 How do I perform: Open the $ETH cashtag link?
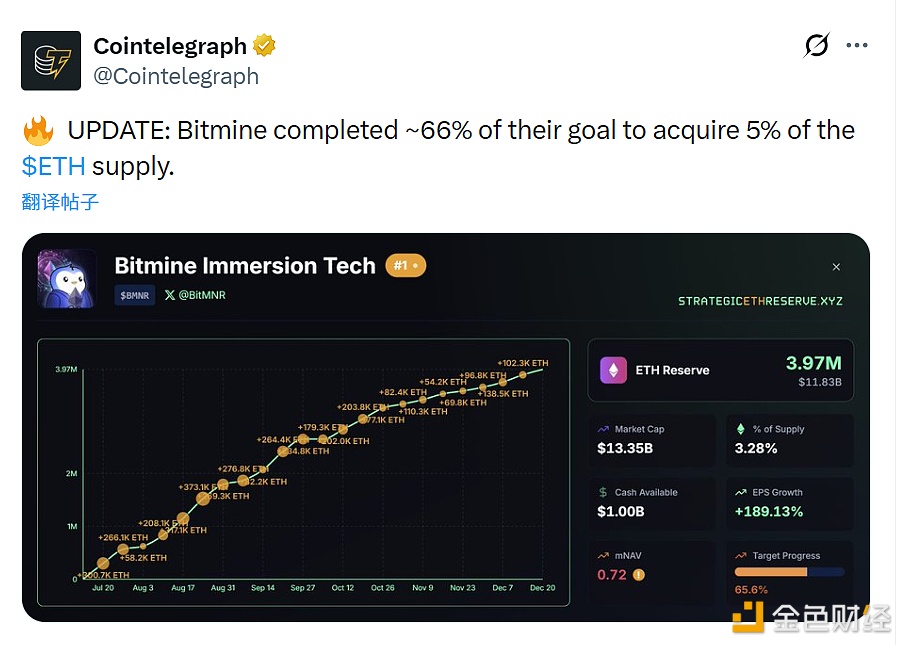tap(52, 165)
